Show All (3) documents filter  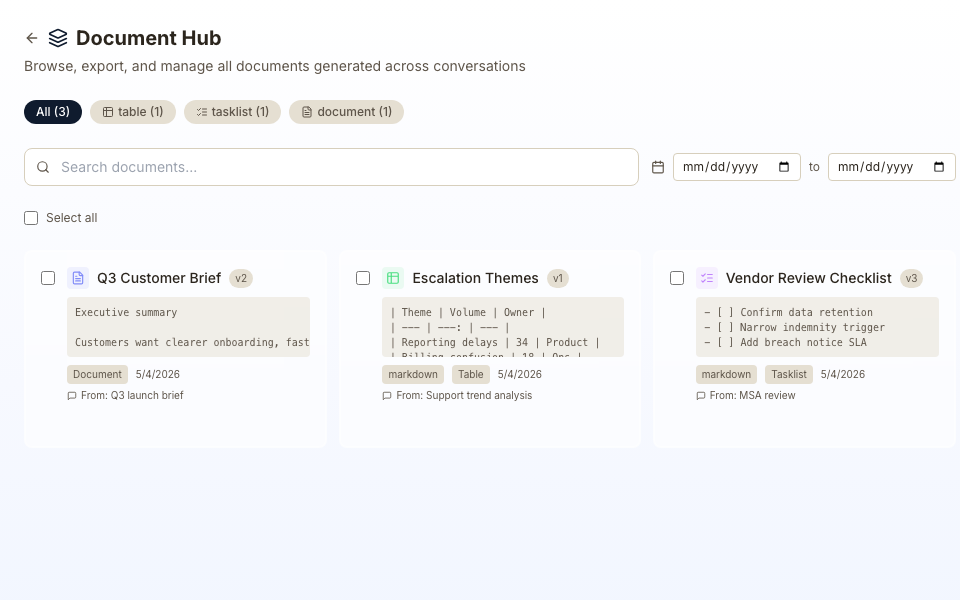tap(53, 112)
